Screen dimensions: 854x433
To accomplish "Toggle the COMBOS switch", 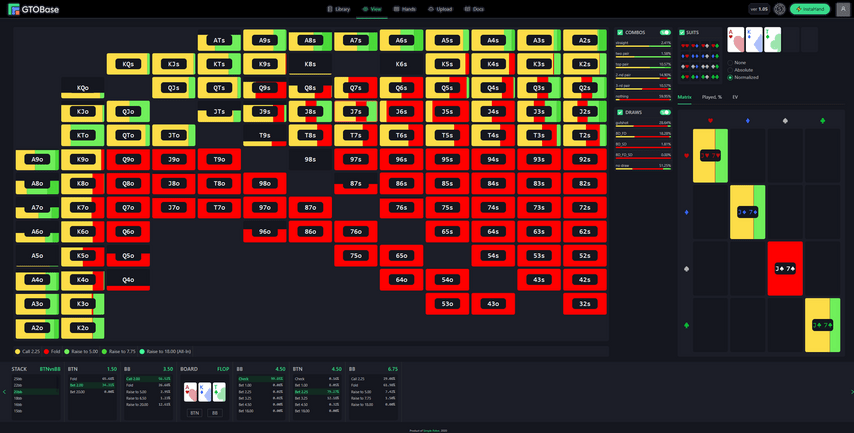I will coord(664,32).
